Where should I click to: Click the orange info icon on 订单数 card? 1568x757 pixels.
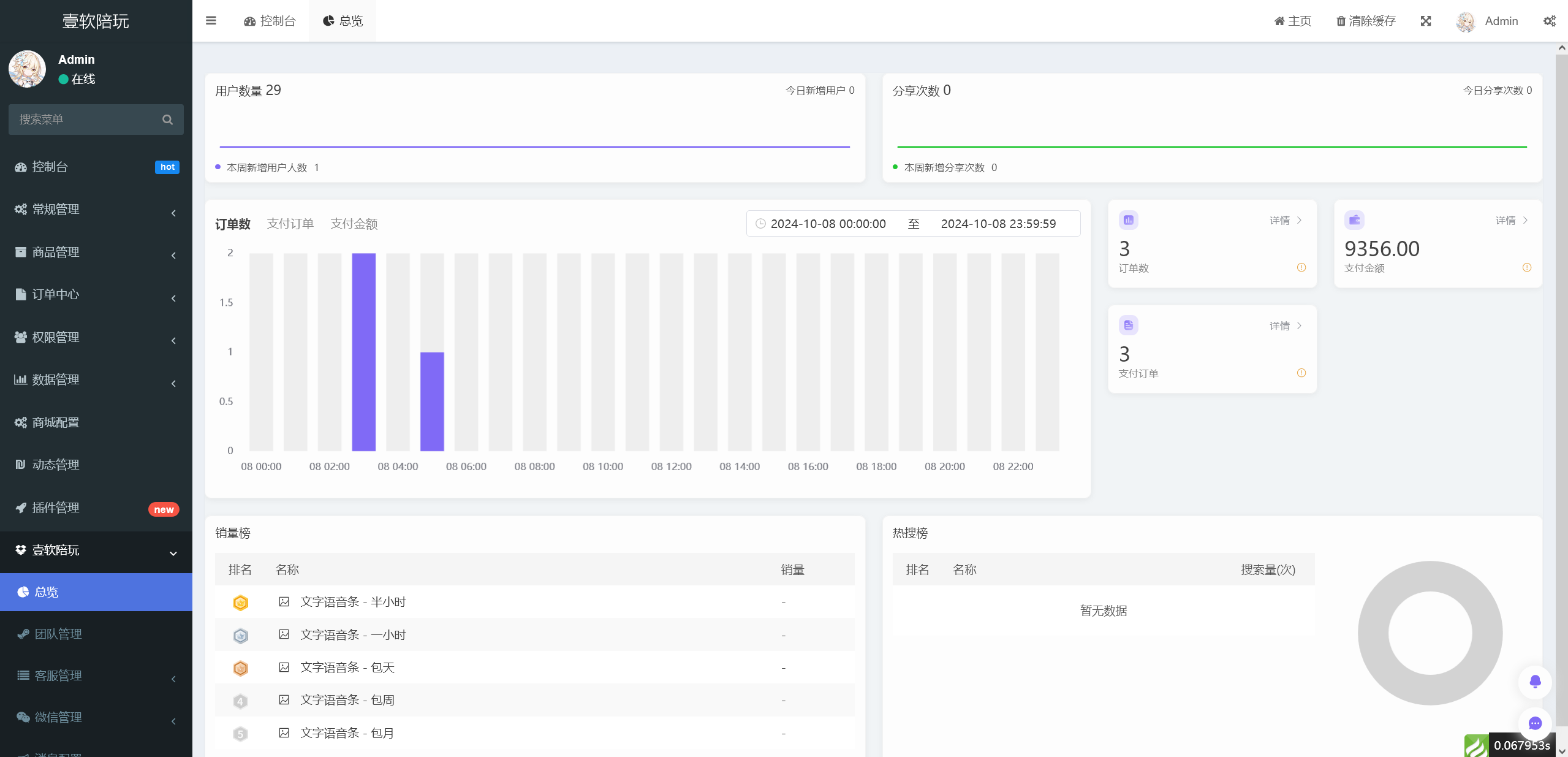pos(1301,267)
